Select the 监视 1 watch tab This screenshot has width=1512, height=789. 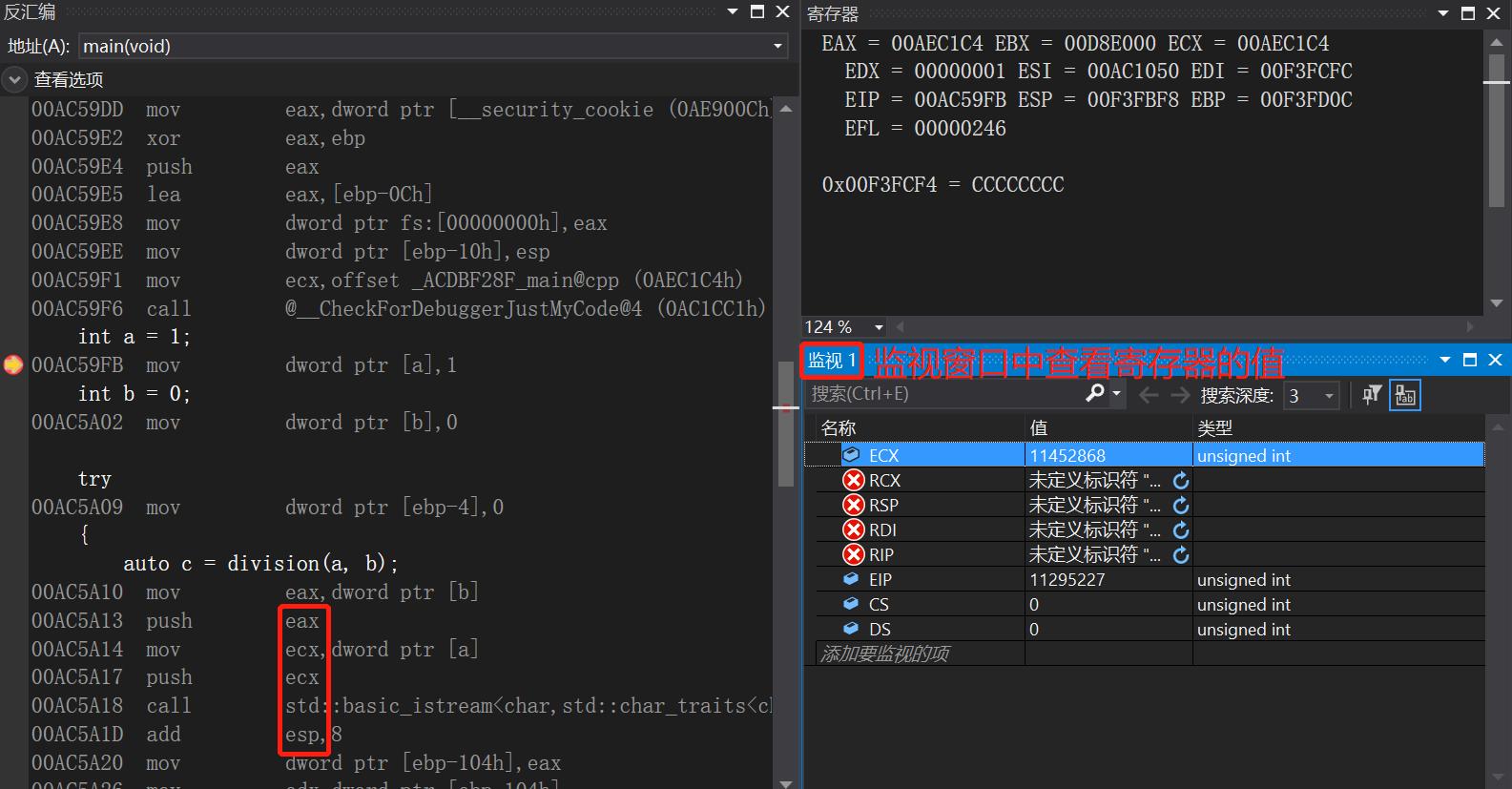[x=832, y=361]
